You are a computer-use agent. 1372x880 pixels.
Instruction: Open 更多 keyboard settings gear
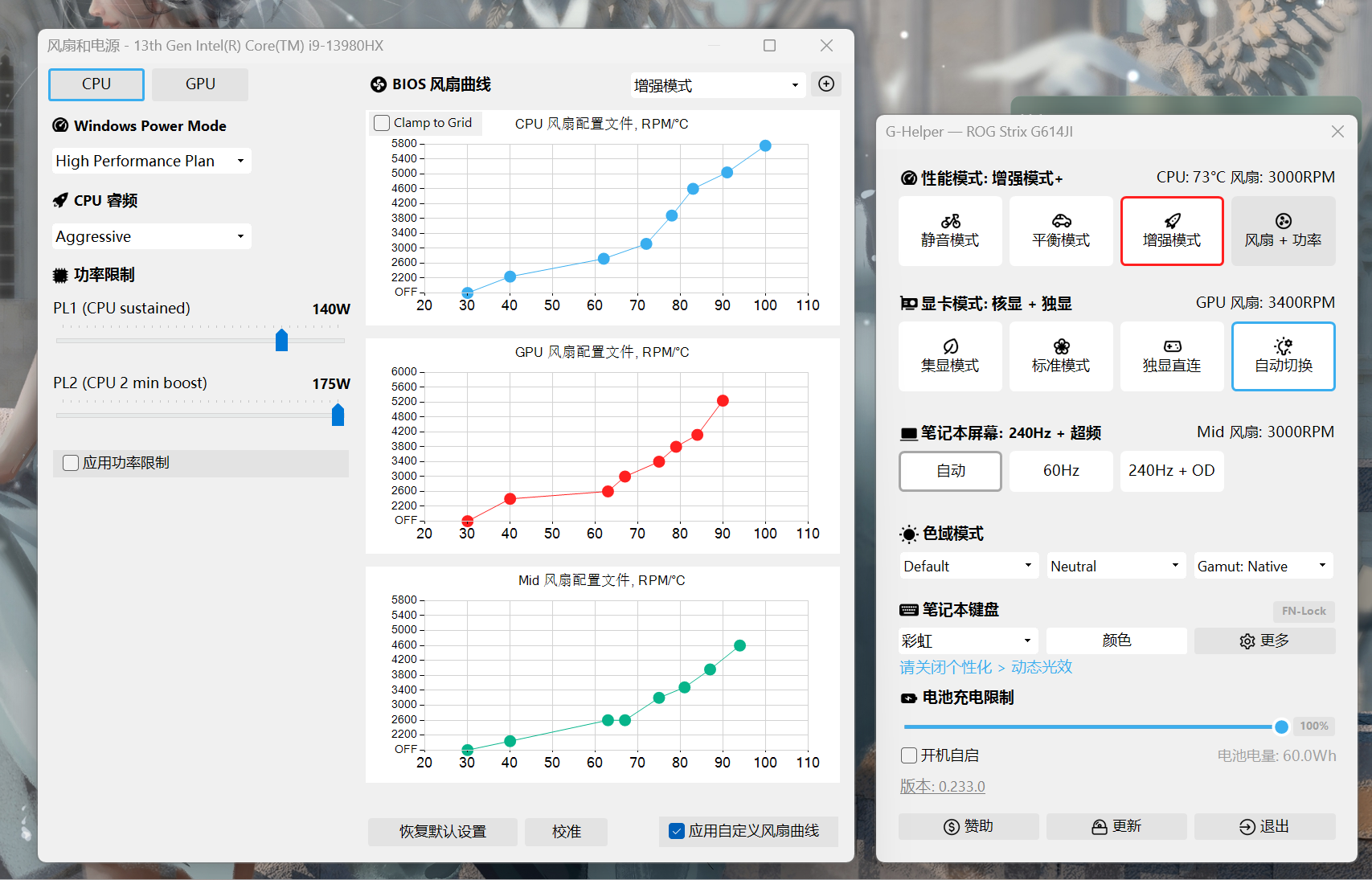tap(1264, 641)
